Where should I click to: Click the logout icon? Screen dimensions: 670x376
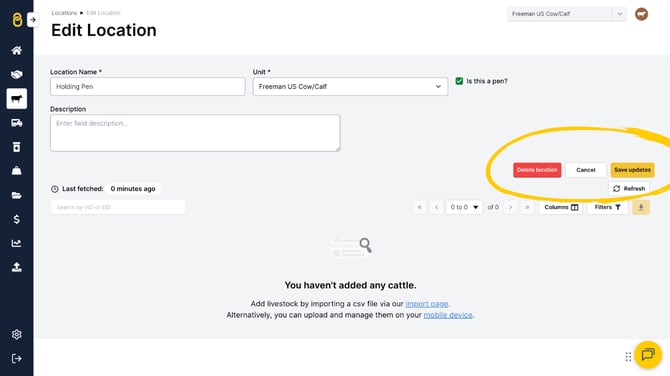(17, 358)
